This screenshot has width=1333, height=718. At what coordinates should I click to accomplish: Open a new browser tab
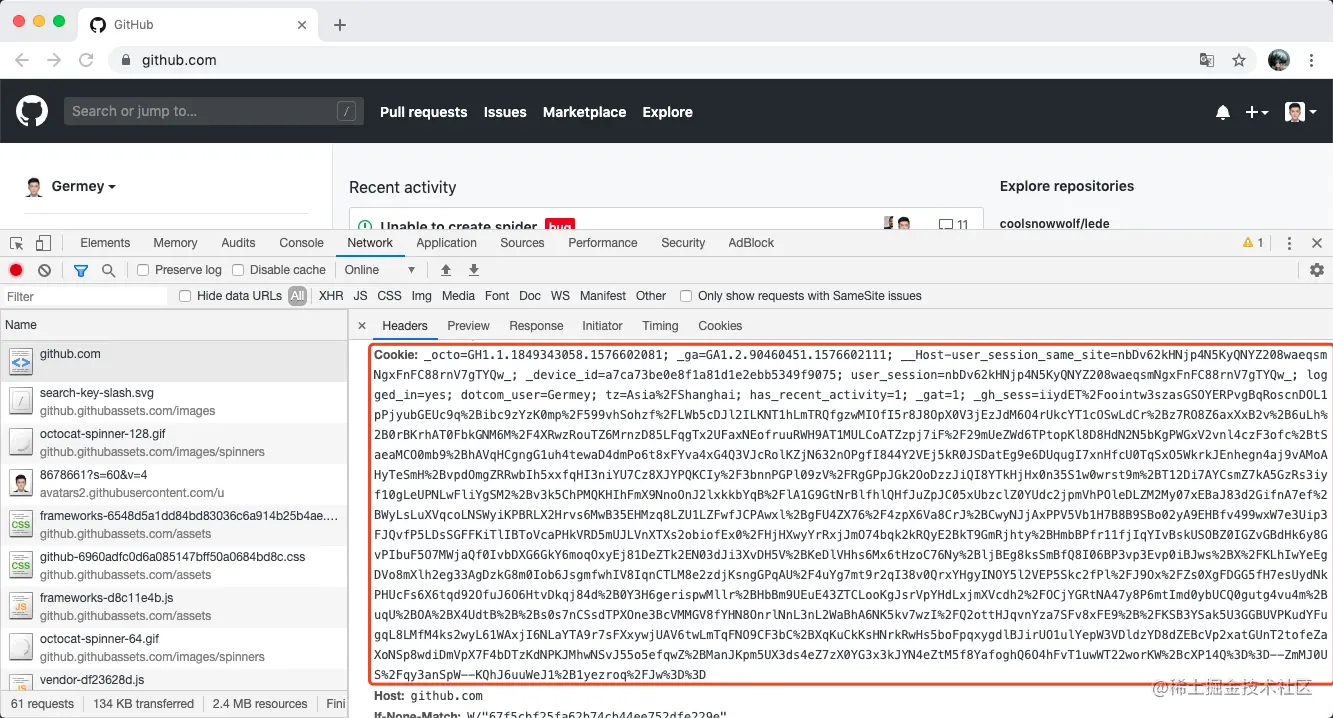[340, 24]
